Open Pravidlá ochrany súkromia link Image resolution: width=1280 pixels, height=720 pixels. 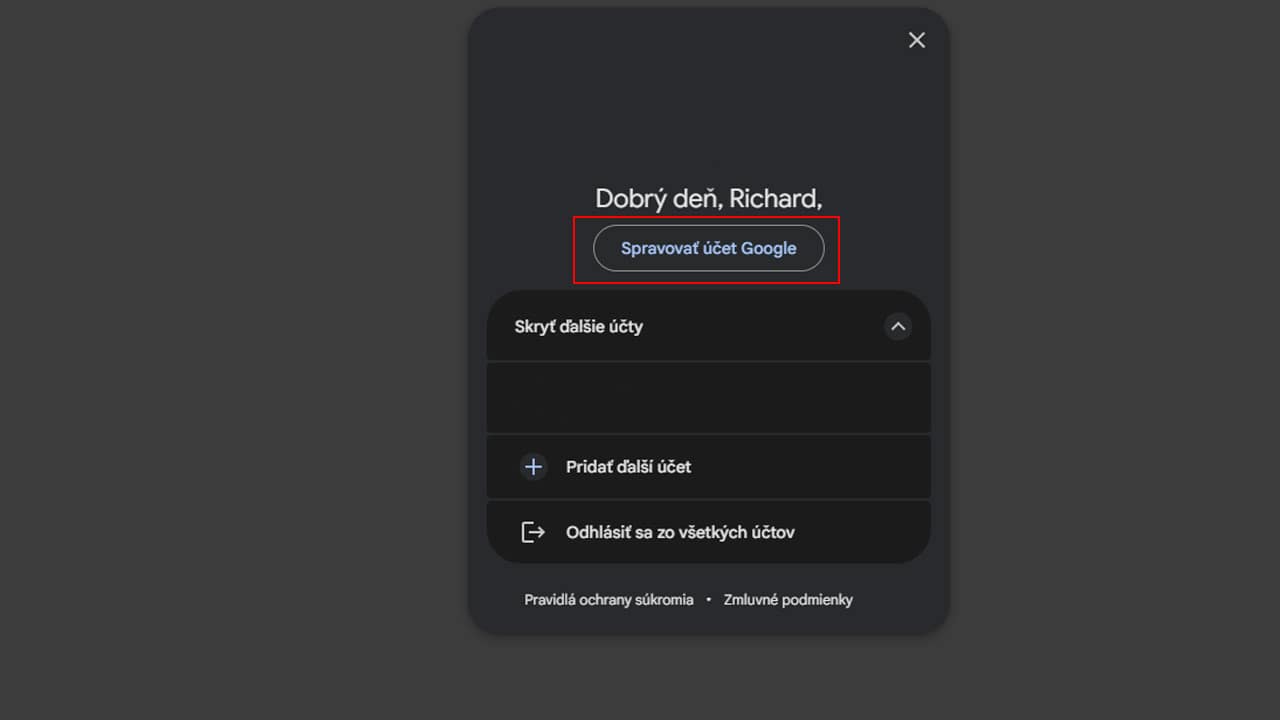point(608,600)
